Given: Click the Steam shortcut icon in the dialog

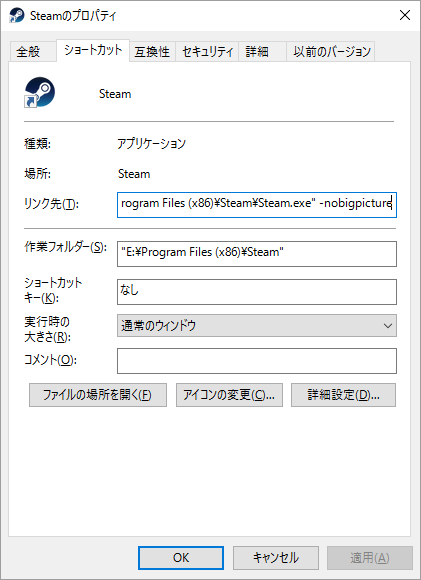Looking at the screenshot, I should 40,92.
